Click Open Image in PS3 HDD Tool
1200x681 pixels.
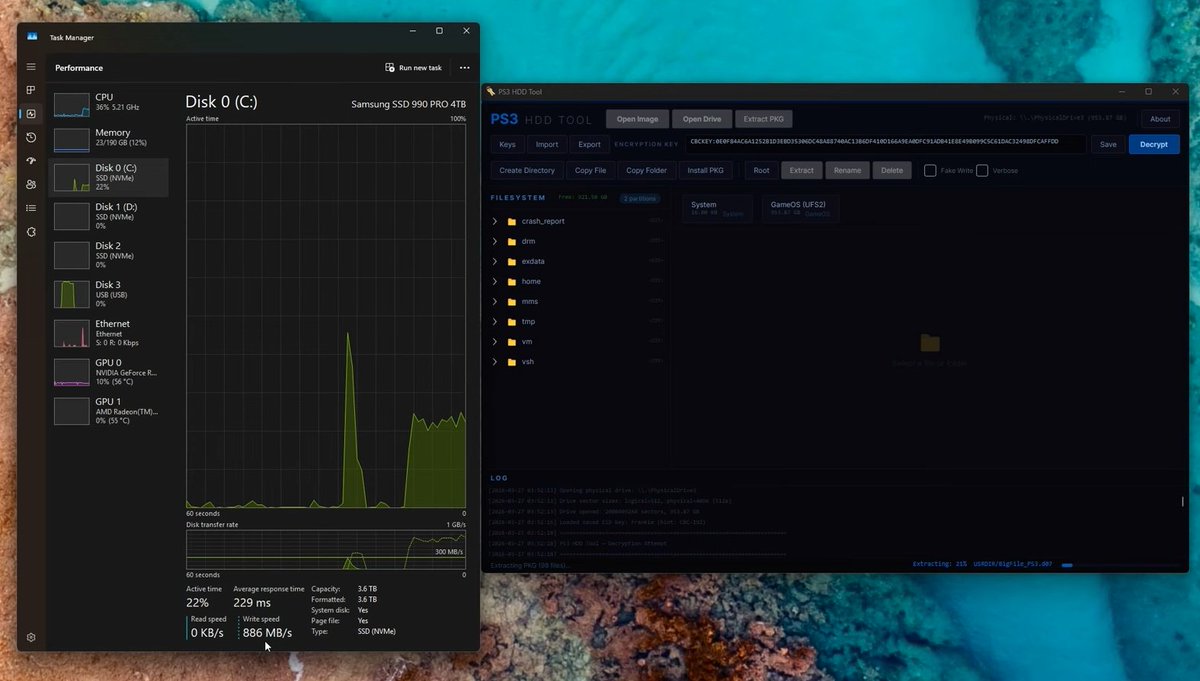tap(637, 119)
